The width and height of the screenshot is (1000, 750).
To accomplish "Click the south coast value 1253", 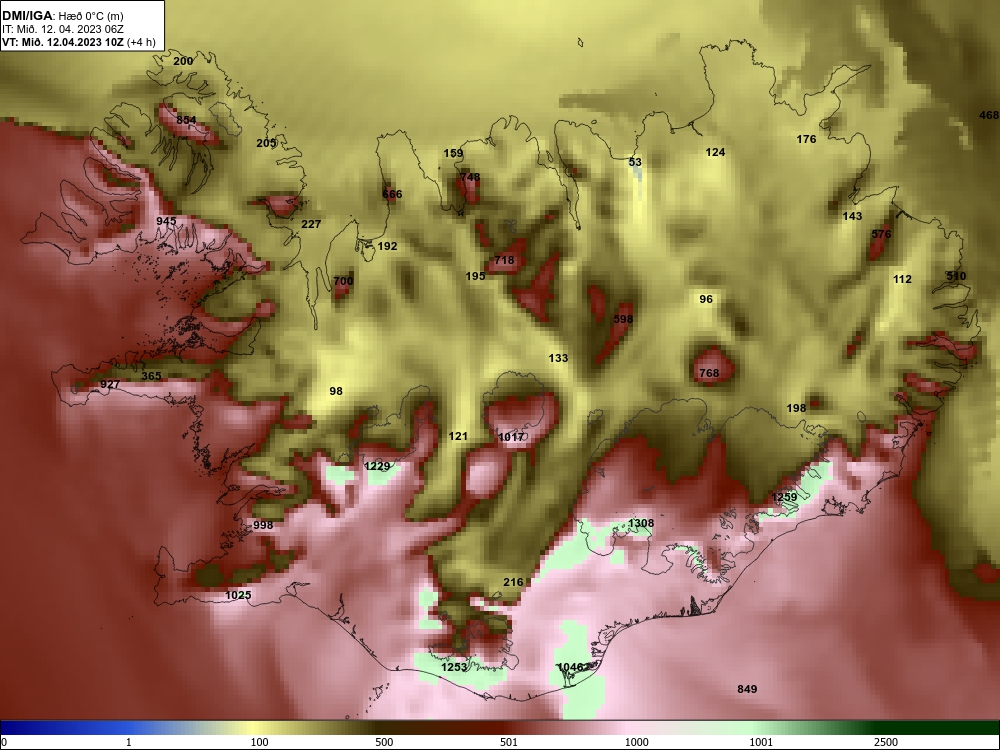I will point(454,667).
